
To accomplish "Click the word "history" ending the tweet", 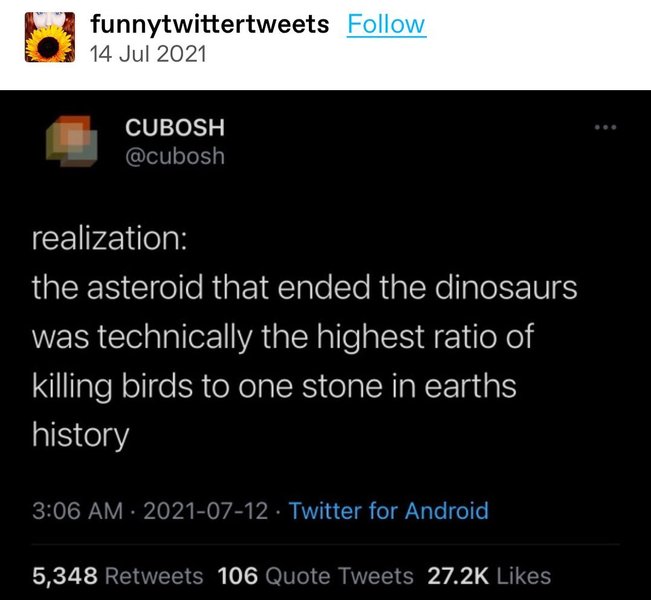I will click(x=80, y=435).
